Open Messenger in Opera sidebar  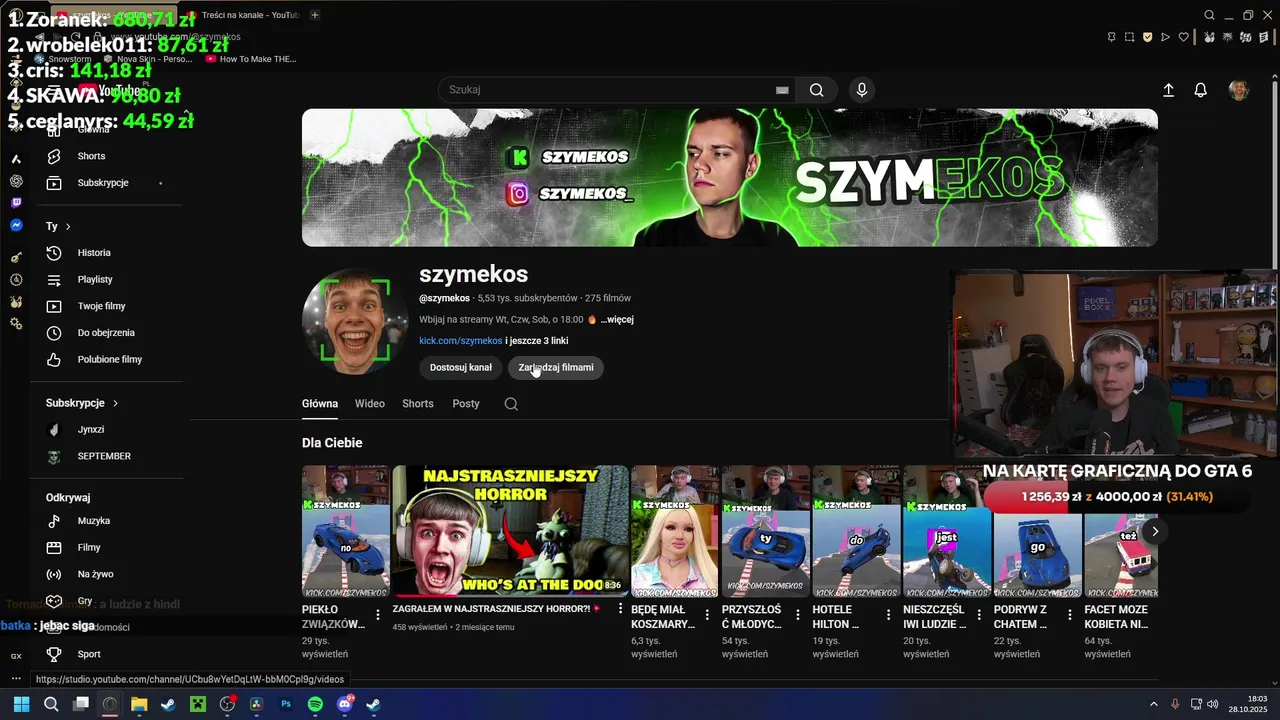[x=16, y=226]
